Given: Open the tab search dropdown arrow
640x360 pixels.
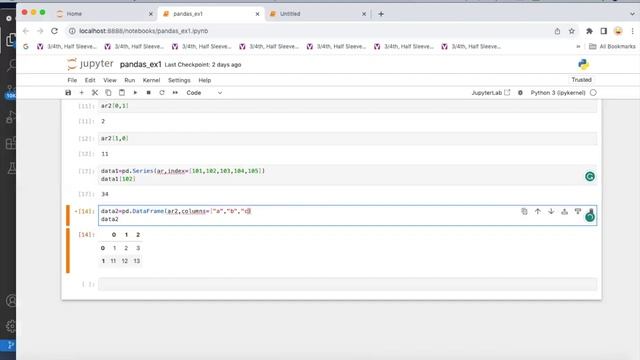Looking at the screenshot, I should pos(632,14).
